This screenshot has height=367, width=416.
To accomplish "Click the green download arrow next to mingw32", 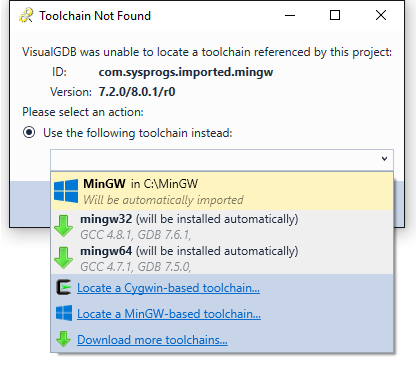I will point(63,226).
